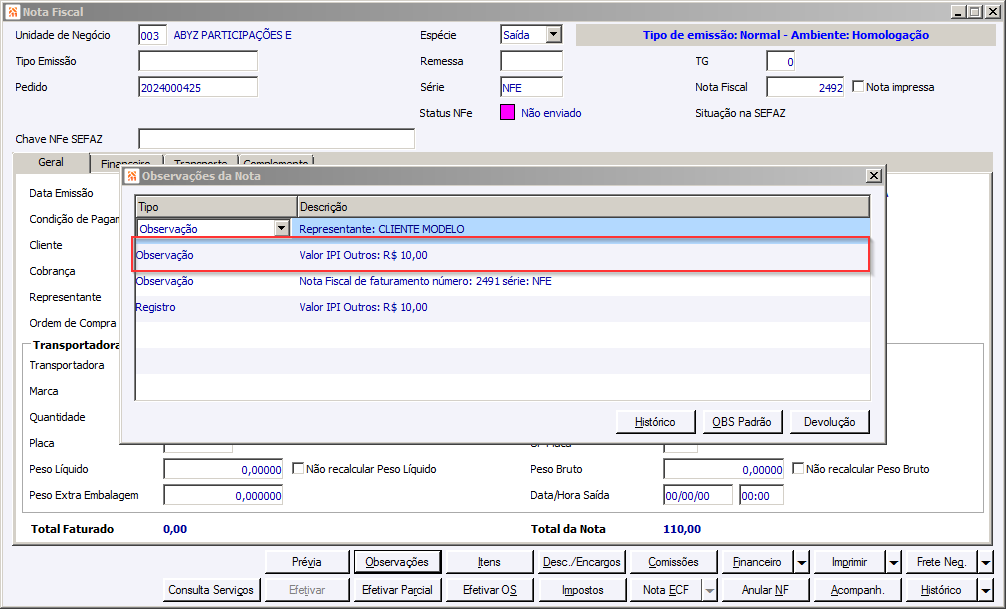Click the Itens button
The height and width of the screenshot is (609, 1006).
point(489,562)
